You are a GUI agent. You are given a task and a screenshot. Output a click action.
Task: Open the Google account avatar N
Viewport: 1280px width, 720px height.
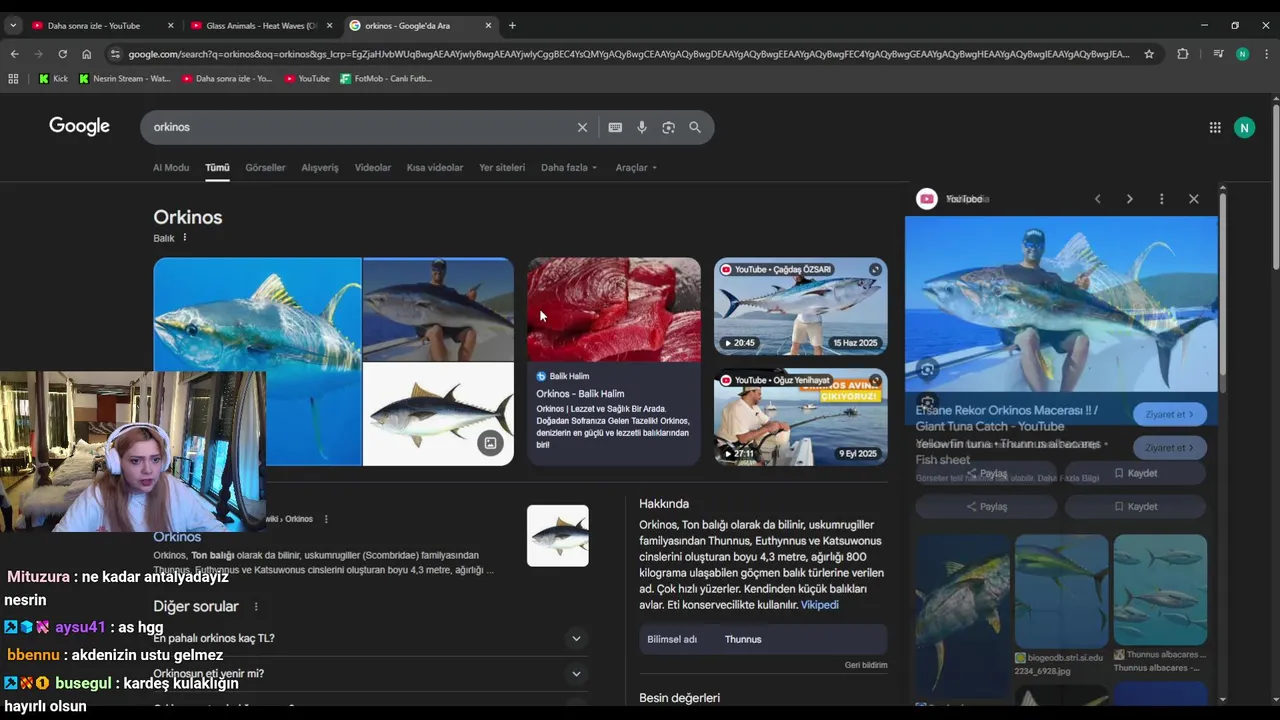tap(1244, 127)
